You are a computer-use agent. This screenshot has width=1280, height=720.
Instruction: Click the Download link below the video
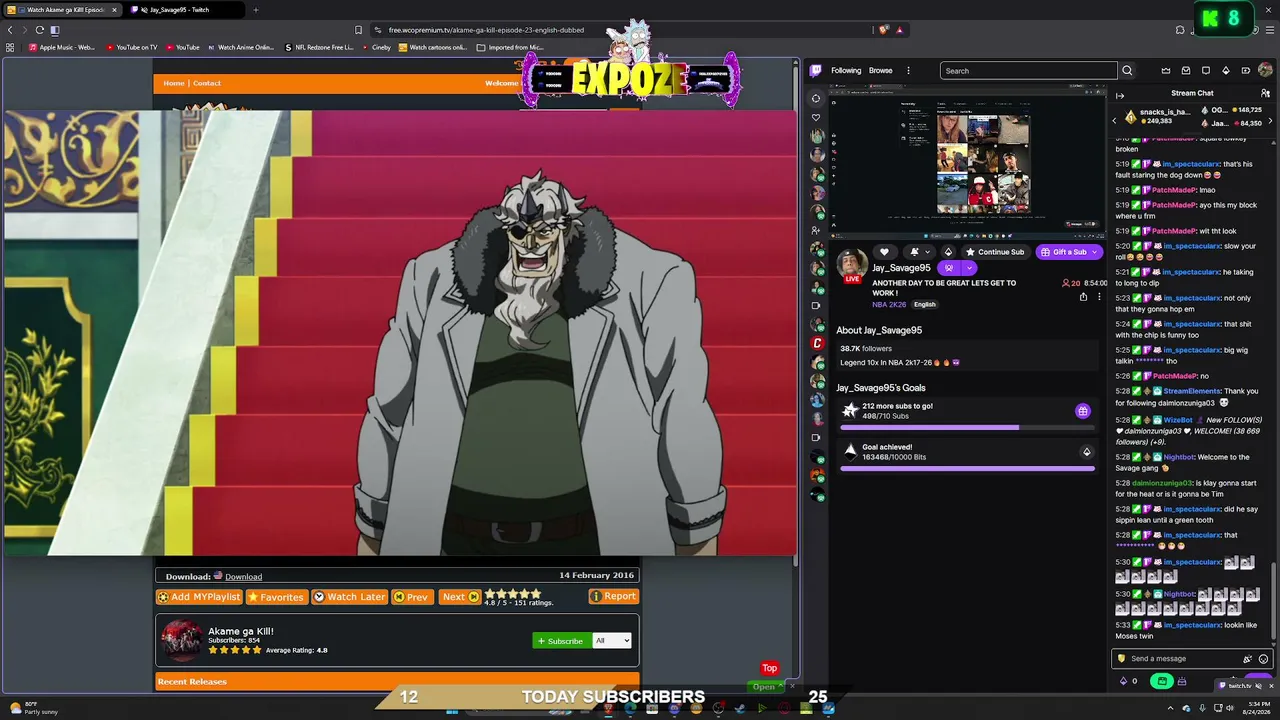pos(243,577)
